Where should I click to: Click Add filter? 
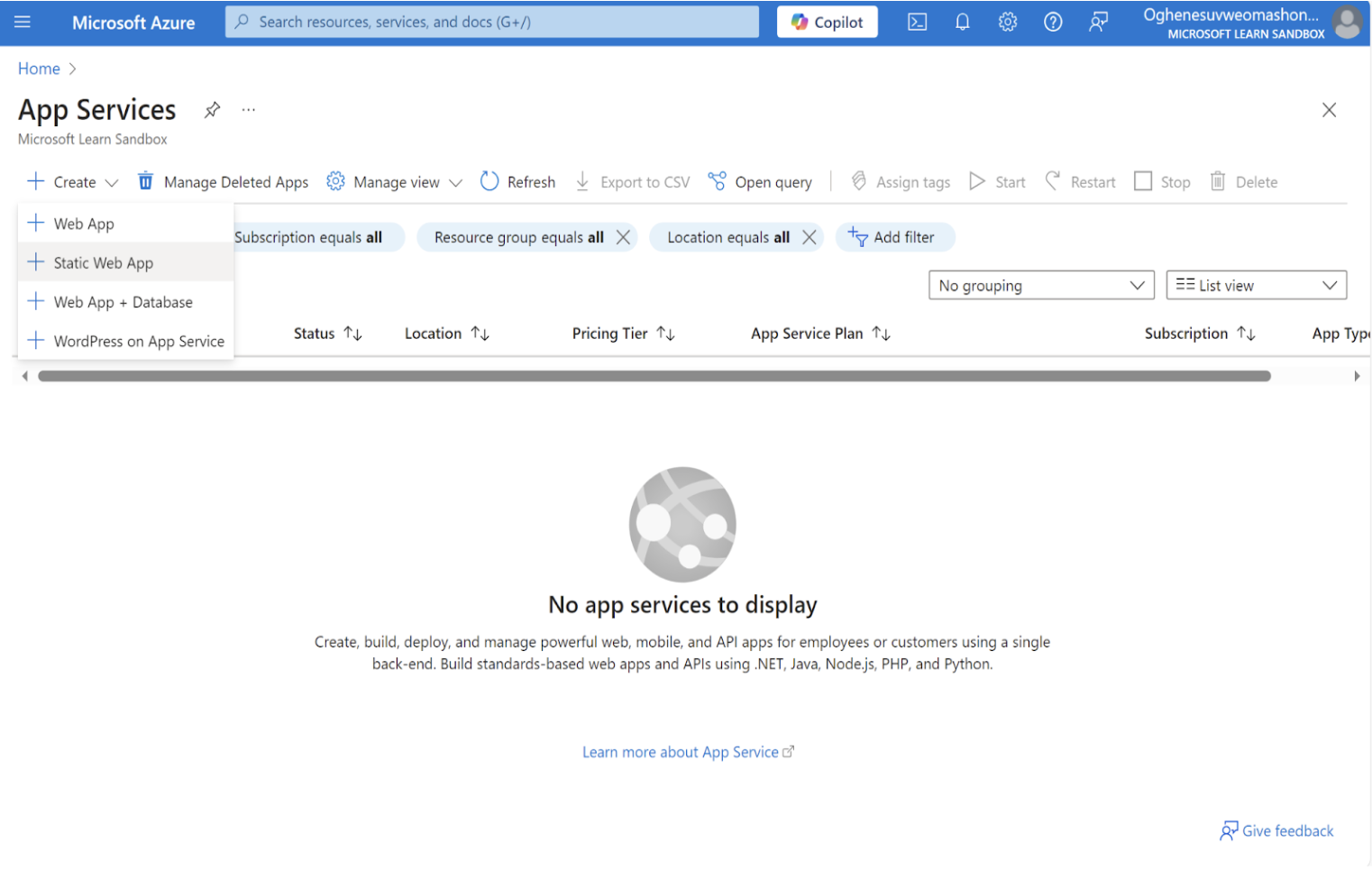(894, 237)
